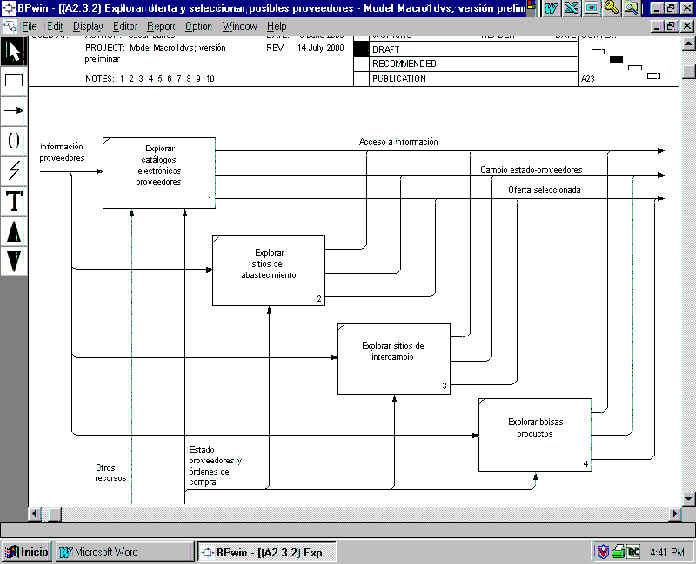Screen dimensions: 696x564
Task: Click the RECOMMENDED status row
Action: [466, 64]
